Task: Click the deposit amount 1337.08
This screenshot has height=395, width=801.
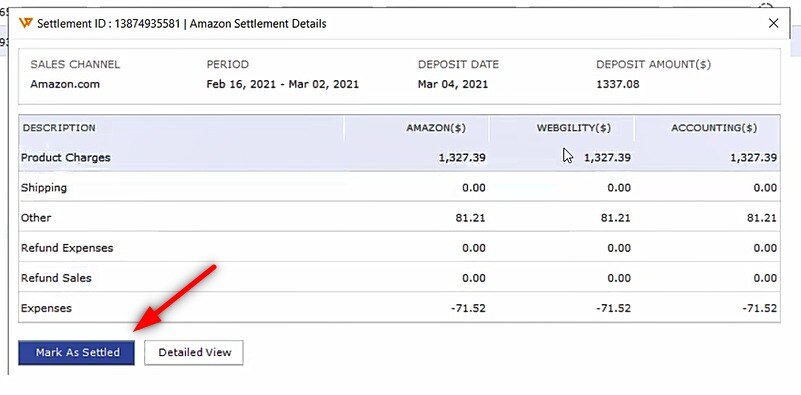Action: click(x=618, y=84)
